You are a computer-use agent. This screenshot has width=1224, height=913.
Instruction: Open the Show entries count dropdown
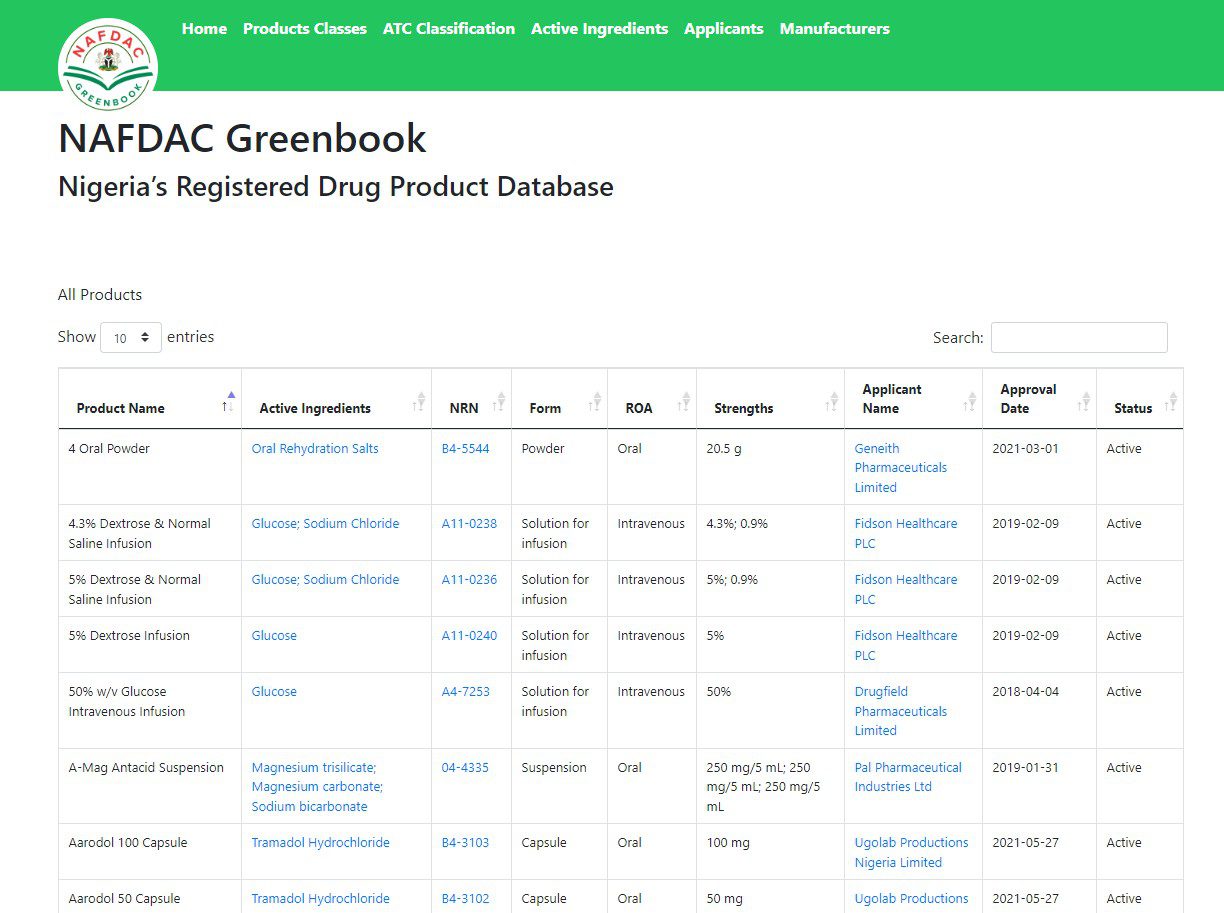[131, 337]
